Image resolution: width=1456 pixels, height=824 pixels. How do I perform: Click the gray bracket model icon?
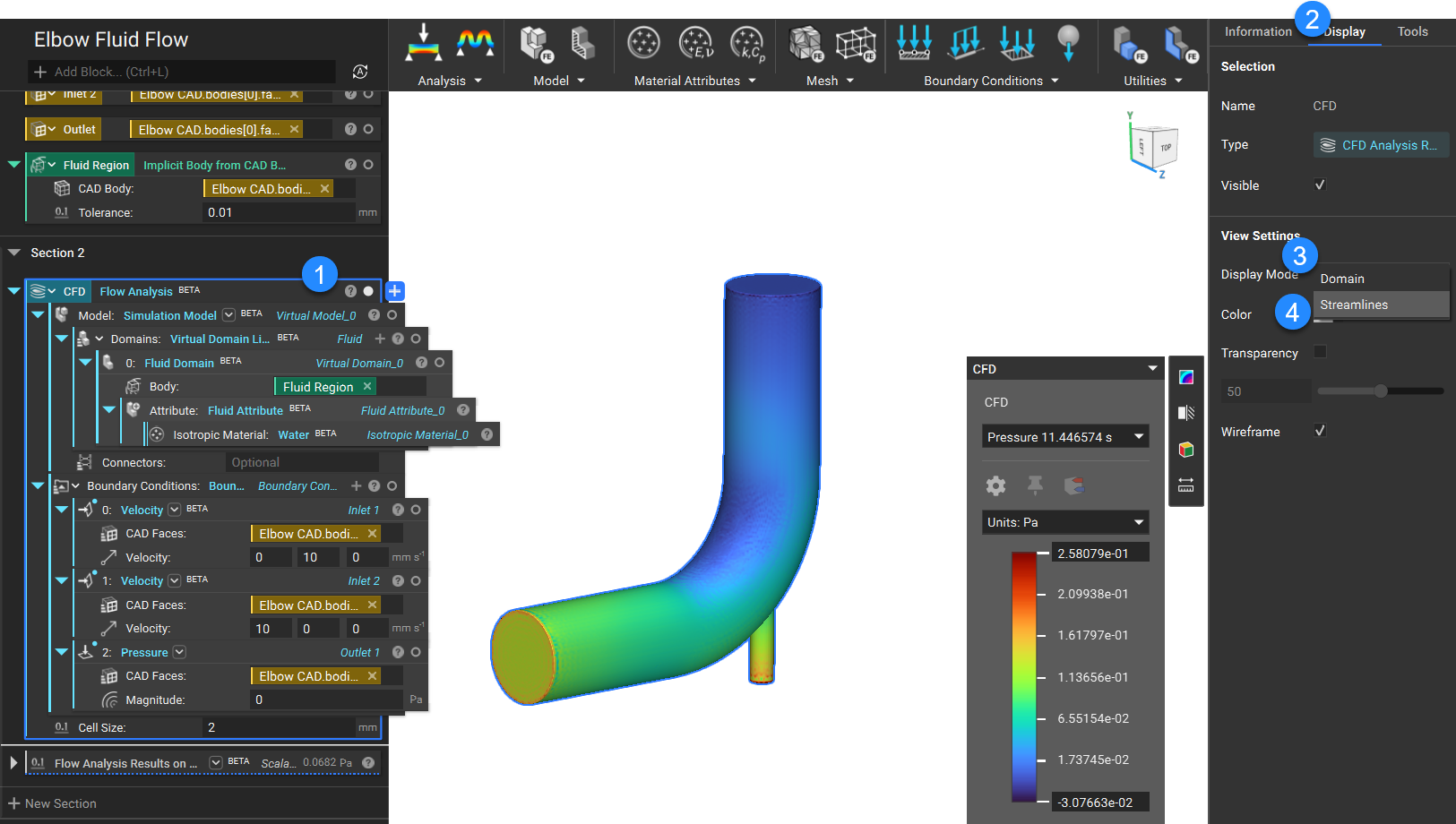[x=582, y=43]
